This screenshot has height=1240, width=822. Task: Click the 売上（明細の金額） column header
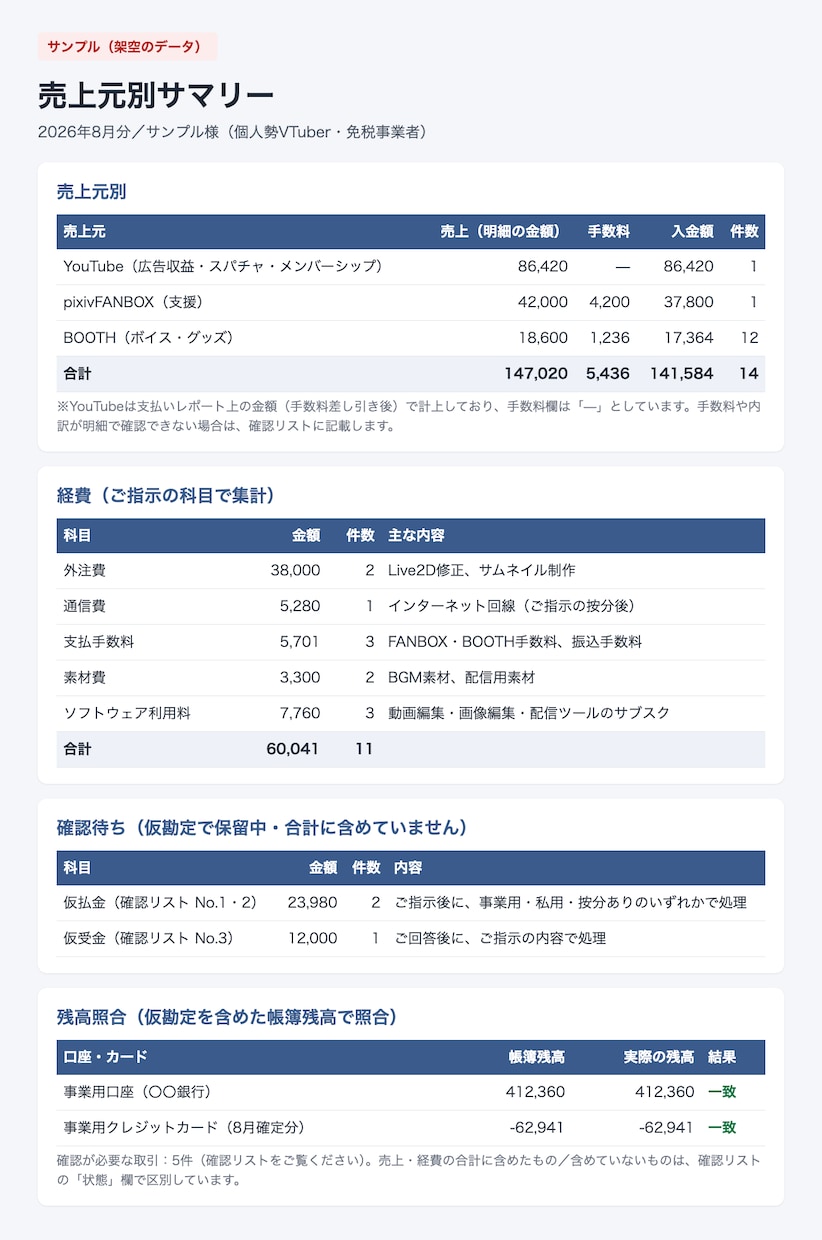pos(504,231)
